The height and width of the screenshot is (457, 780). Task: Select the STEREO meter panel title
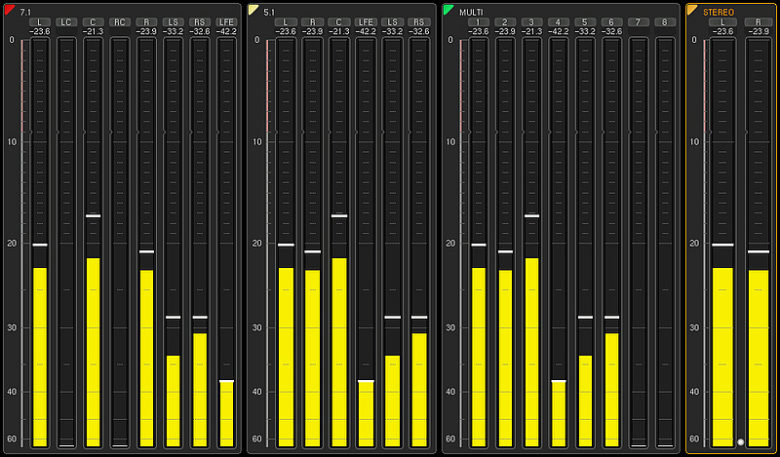coord(718,11)
